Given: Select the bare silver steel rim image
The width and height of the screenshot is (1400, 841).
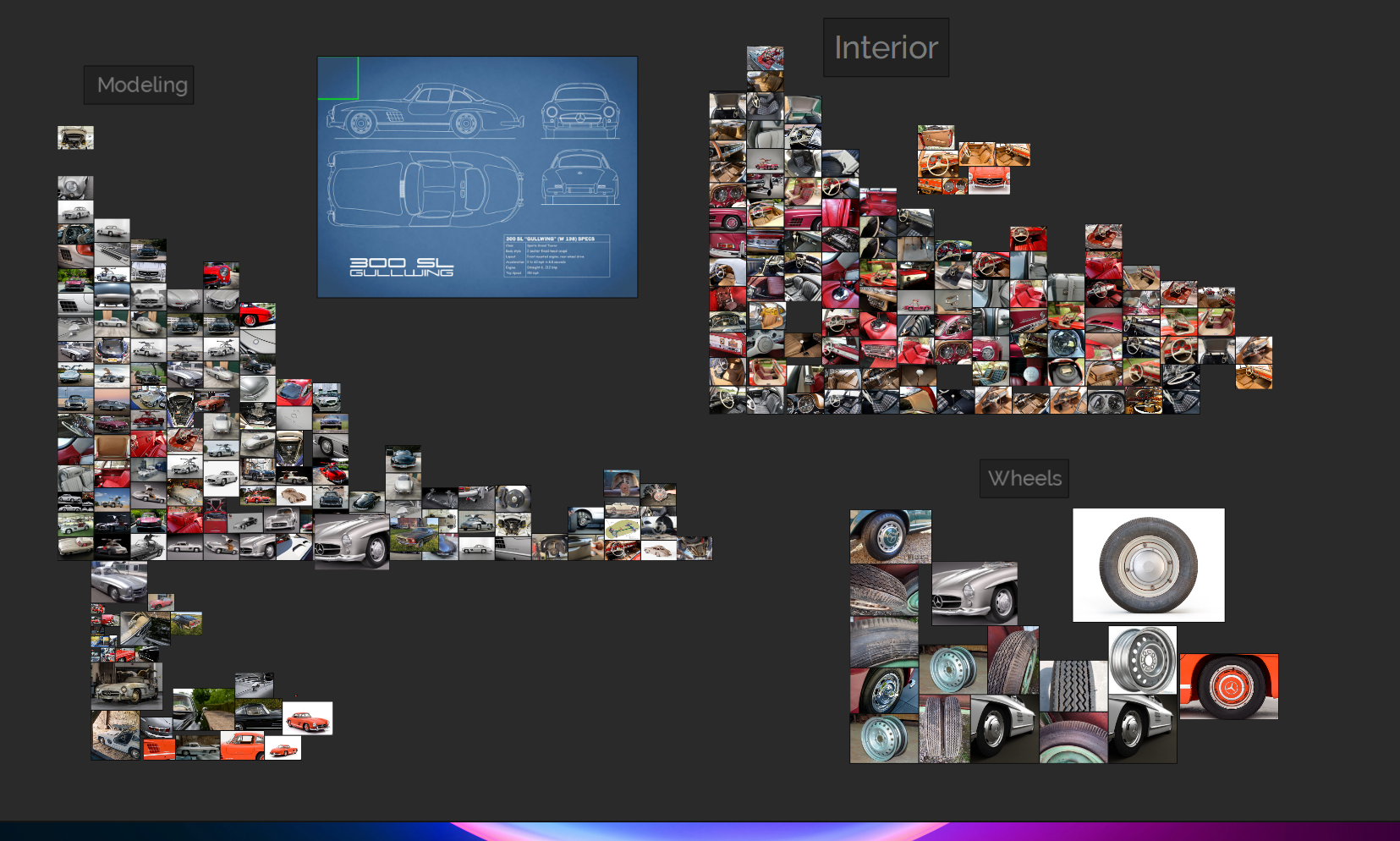Looking at the screenshot, I should [1142, 660].
